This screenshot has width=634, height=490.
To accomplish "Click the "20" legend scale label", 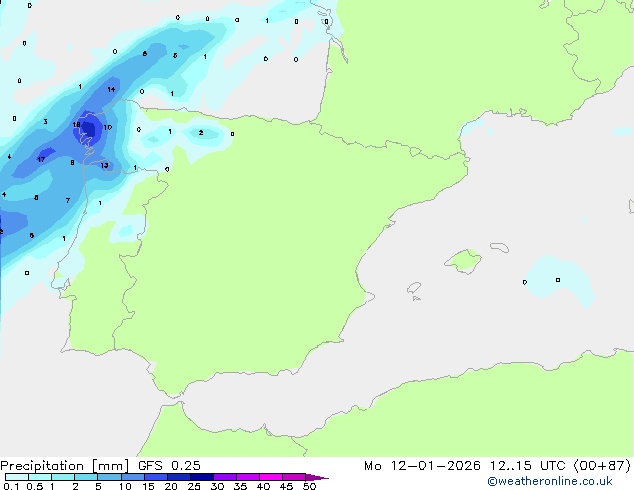I will 171,486.
